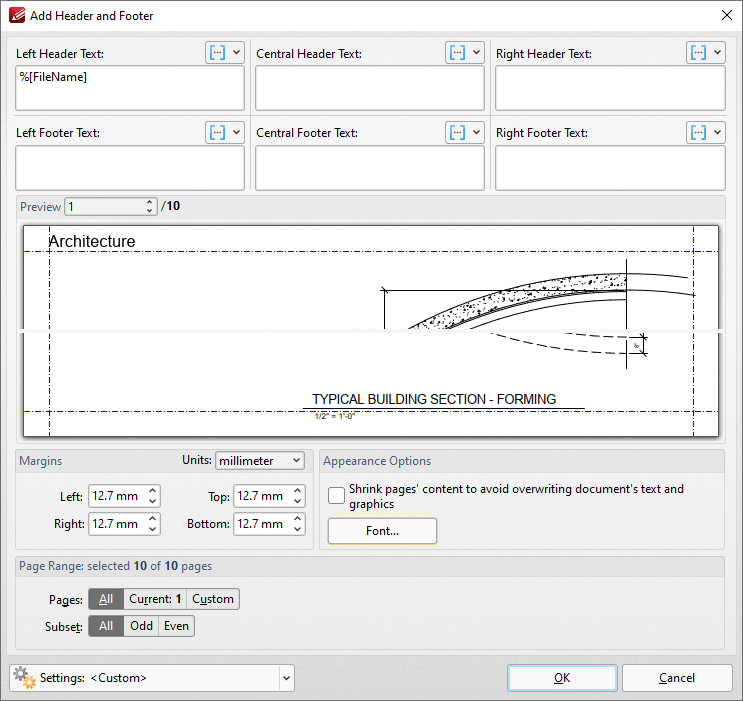This screenshot has width=743, height=701.
Task: Open Central Header Text macro dropdown arrow
Action: 476,53
